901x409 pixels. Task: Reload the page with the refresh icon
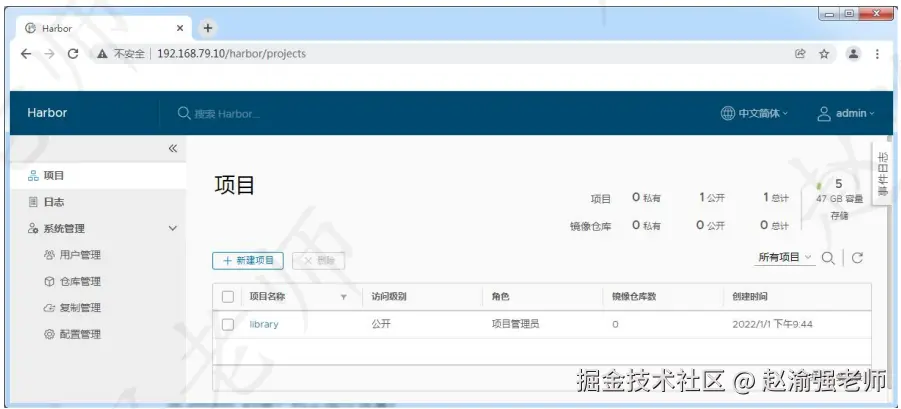click(73, 53)
